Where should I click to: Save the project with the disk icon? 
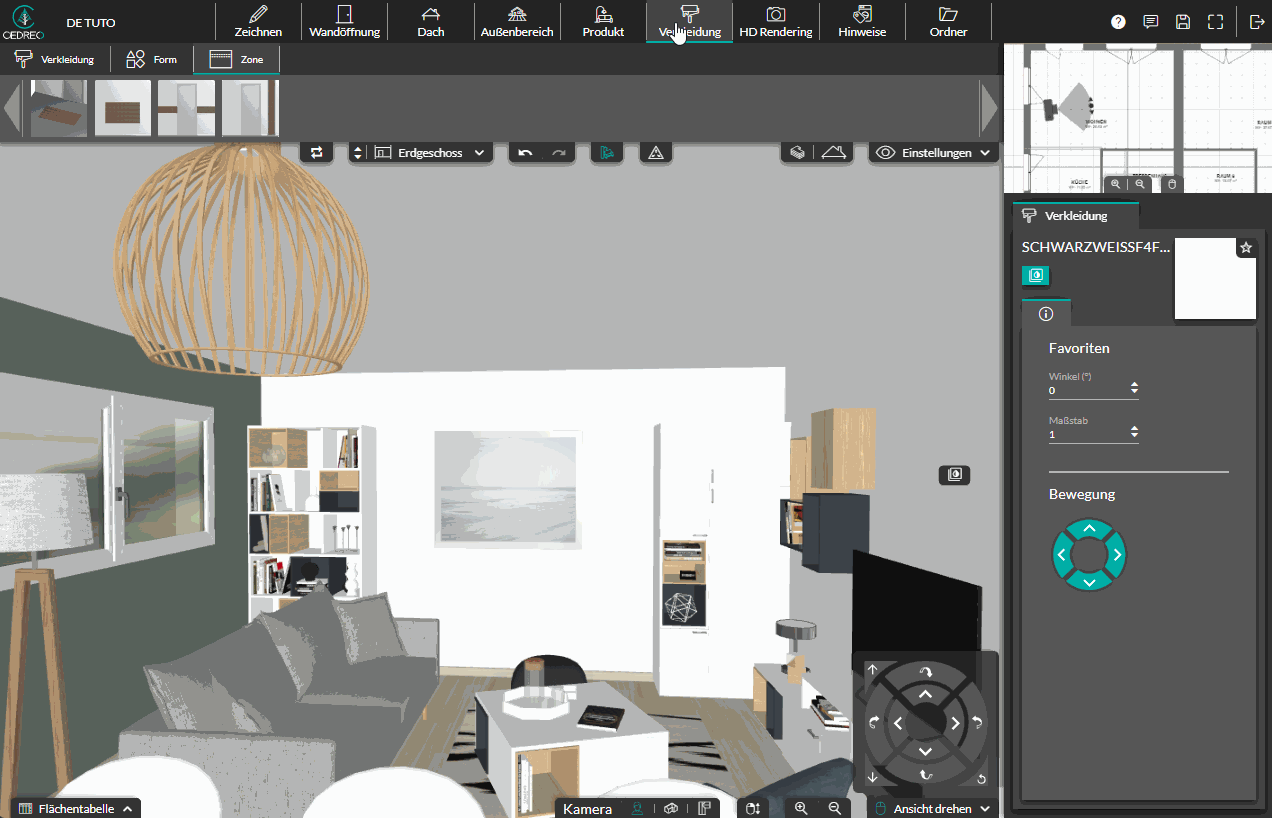(x=1183, y=22)
